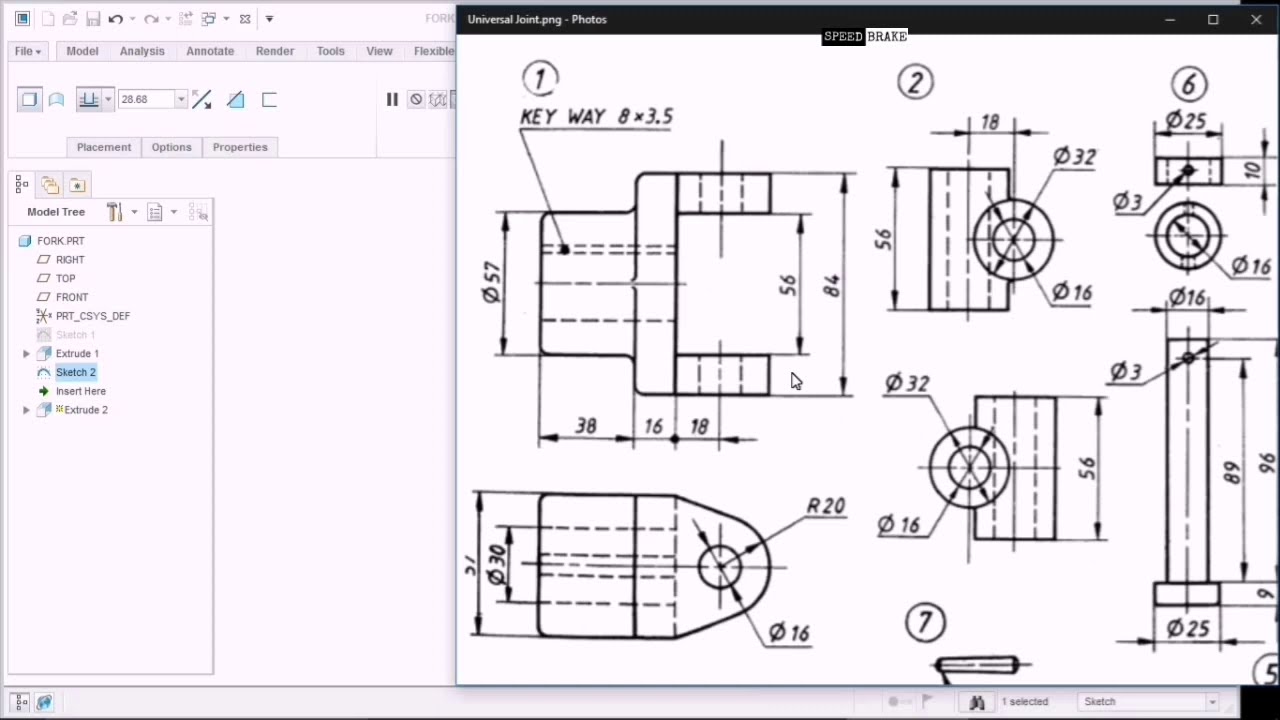
Task: Open the Windows switch icon
Action: click(x=208, y=19)
